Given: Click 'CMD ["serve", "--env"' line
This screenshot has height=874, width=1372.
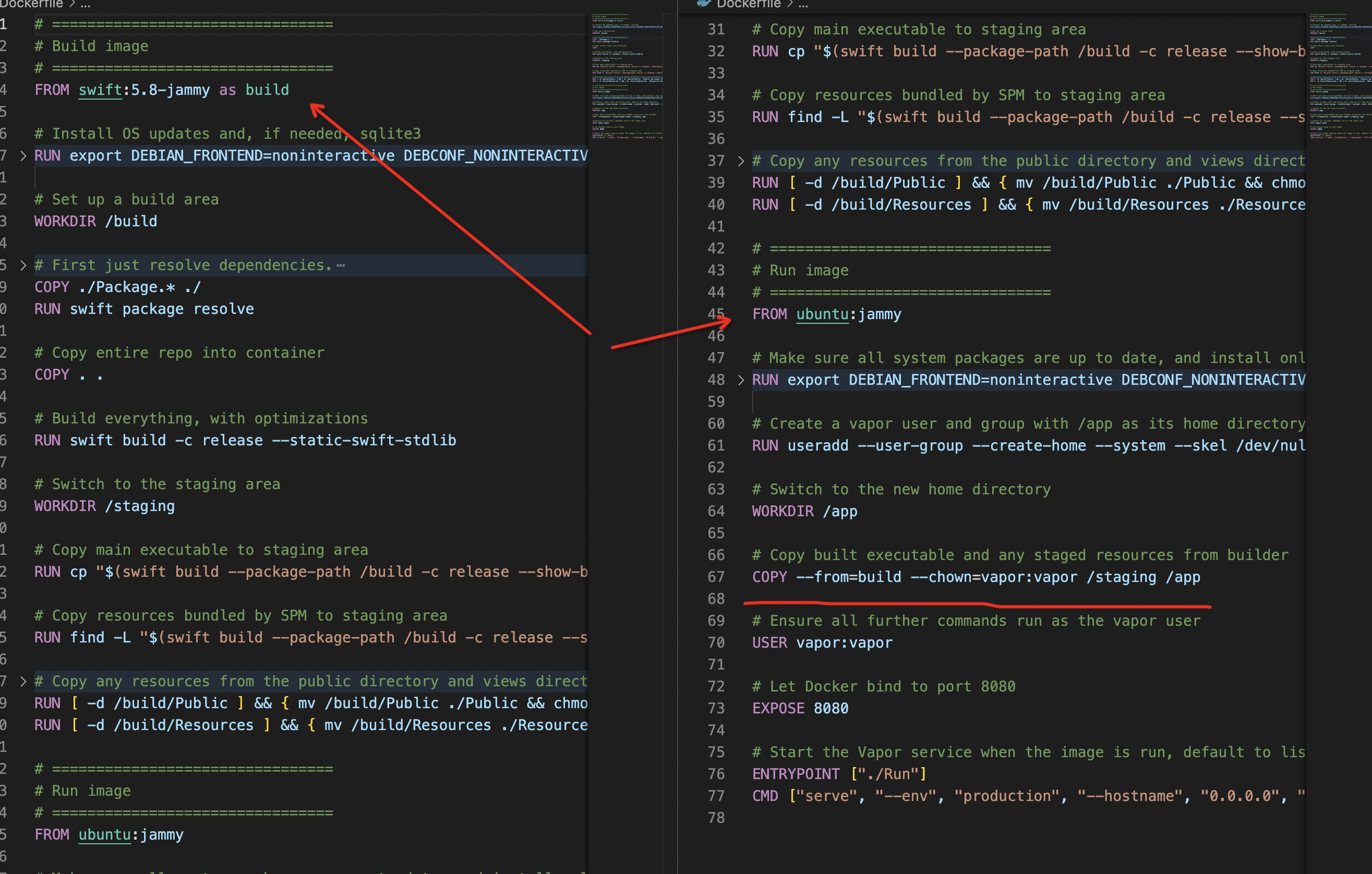Looking at the screenshot, I should (1028, 796).
